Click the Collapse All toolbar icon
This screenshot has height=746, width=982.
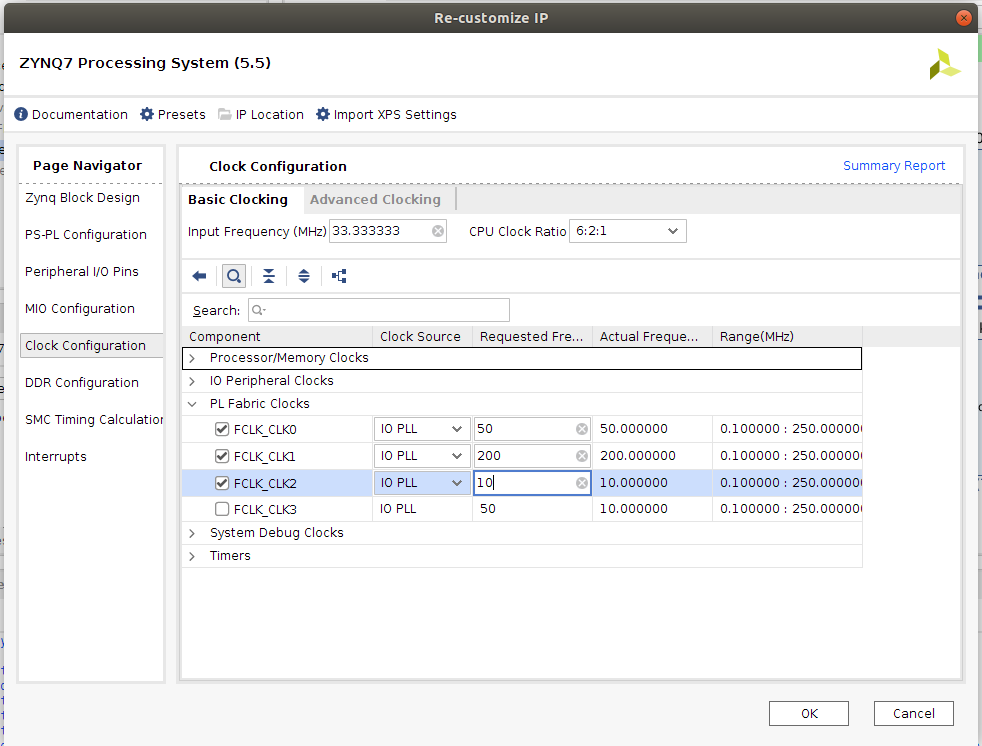pyautogui.click(x=268, y=276)
